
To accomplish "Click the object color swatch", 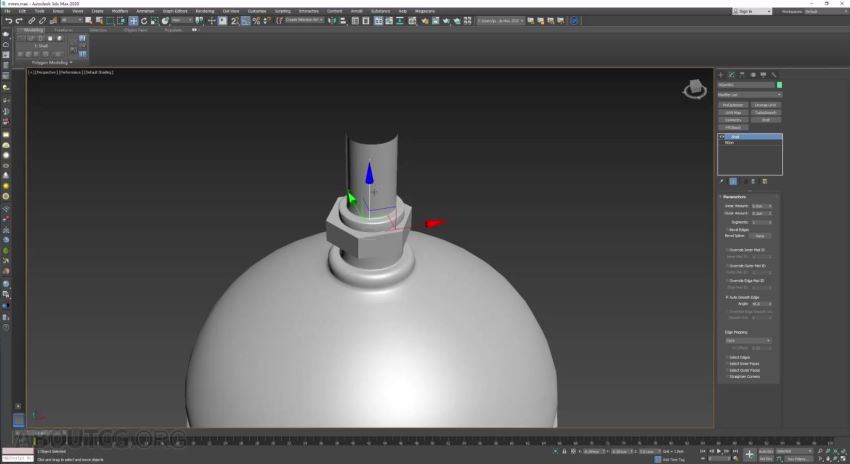I will tap(779, 85).
